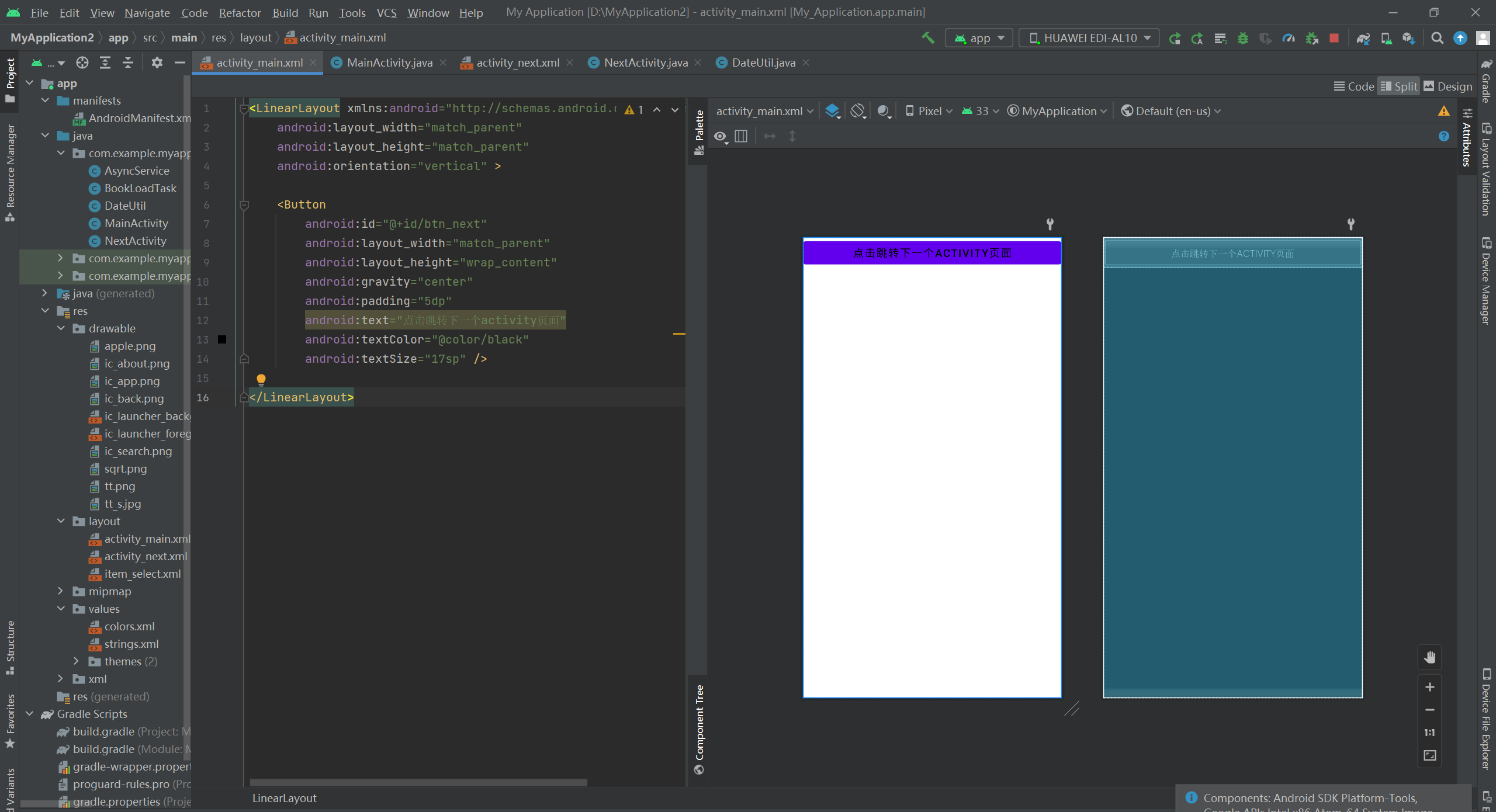This screenshot has height=812, width=1496.
Task: Open strings.xml in the project tree
Action: click(131, 644)
